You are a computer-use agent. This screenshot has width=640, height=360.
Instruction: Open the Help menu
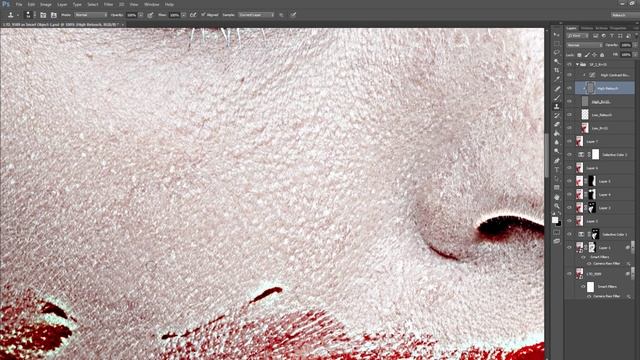tap(169, 4)
